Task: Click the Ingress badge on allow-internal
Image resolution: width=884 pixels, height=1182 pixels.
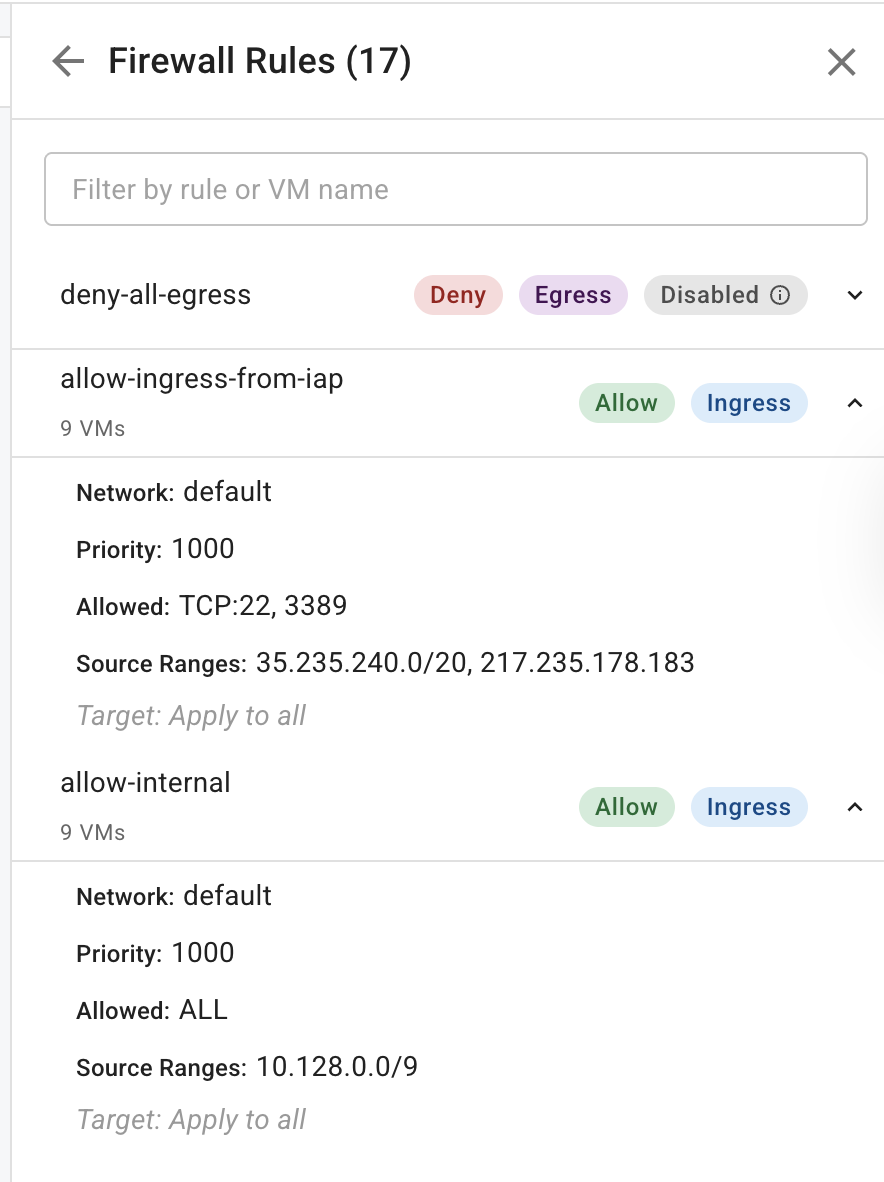Action: point(749,807)
